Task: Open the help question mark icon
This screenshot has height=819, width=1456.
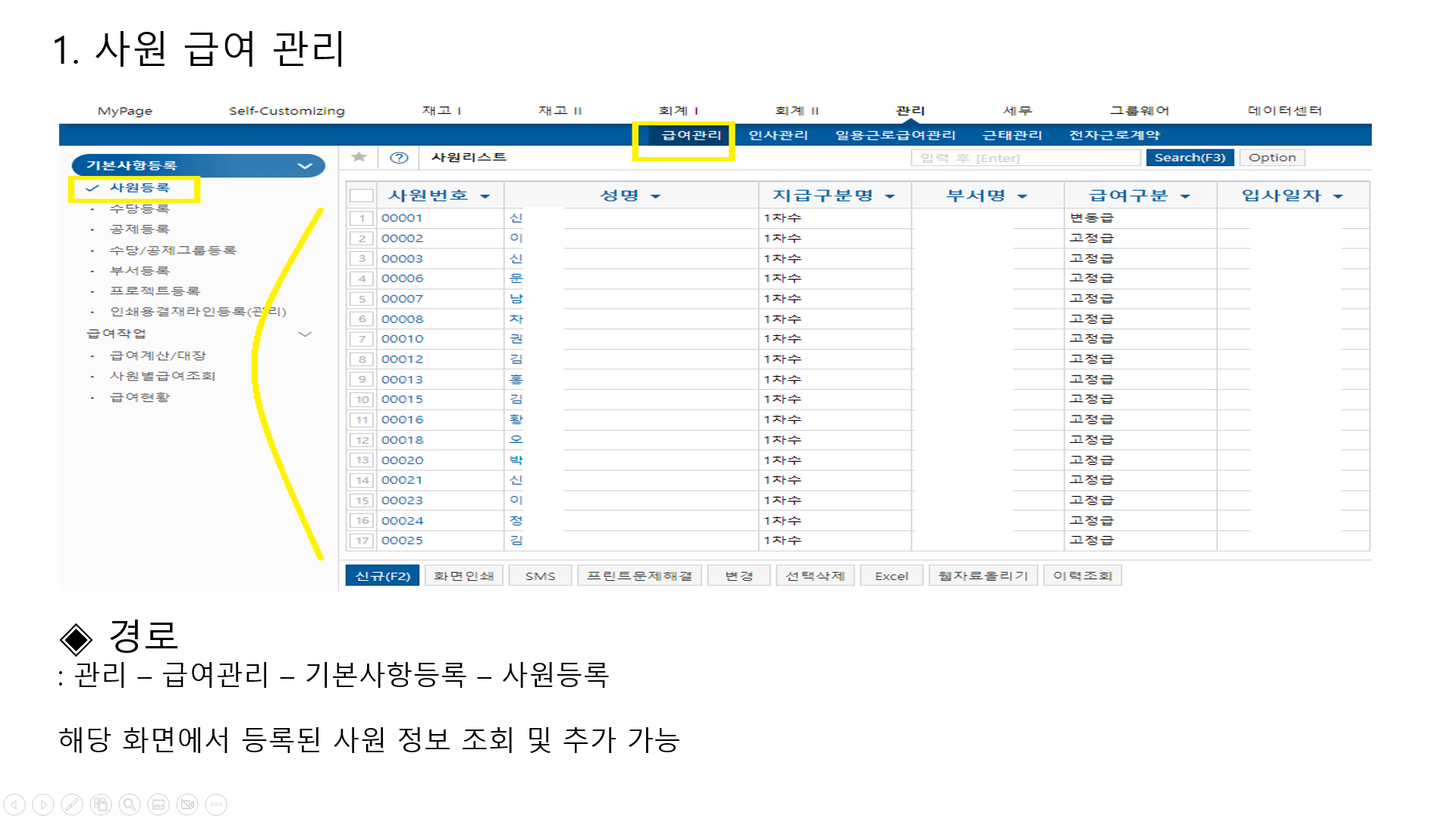Action: [399, 158]
